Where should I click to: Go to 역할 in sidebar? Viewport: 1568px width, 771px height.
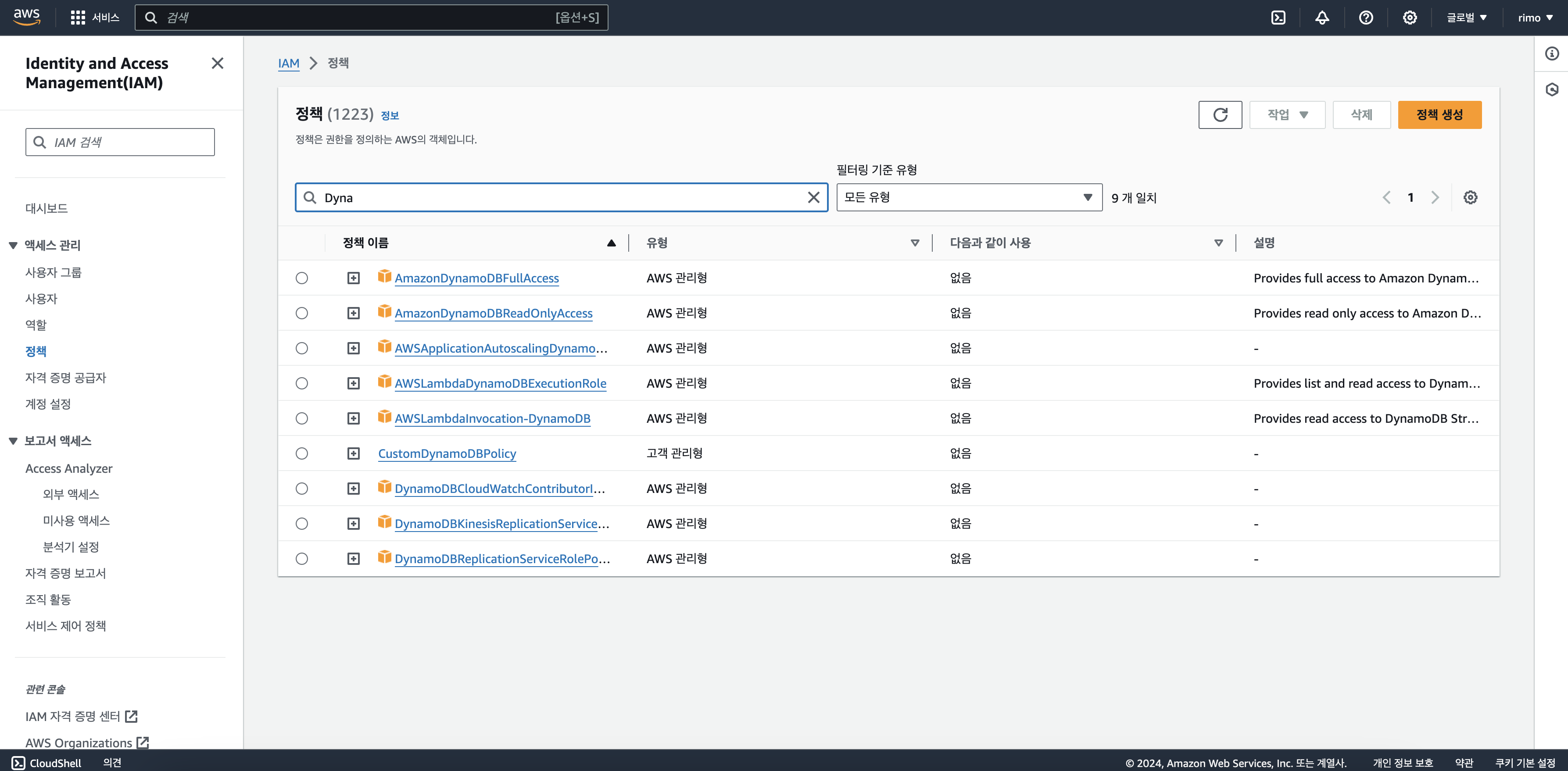36,325
